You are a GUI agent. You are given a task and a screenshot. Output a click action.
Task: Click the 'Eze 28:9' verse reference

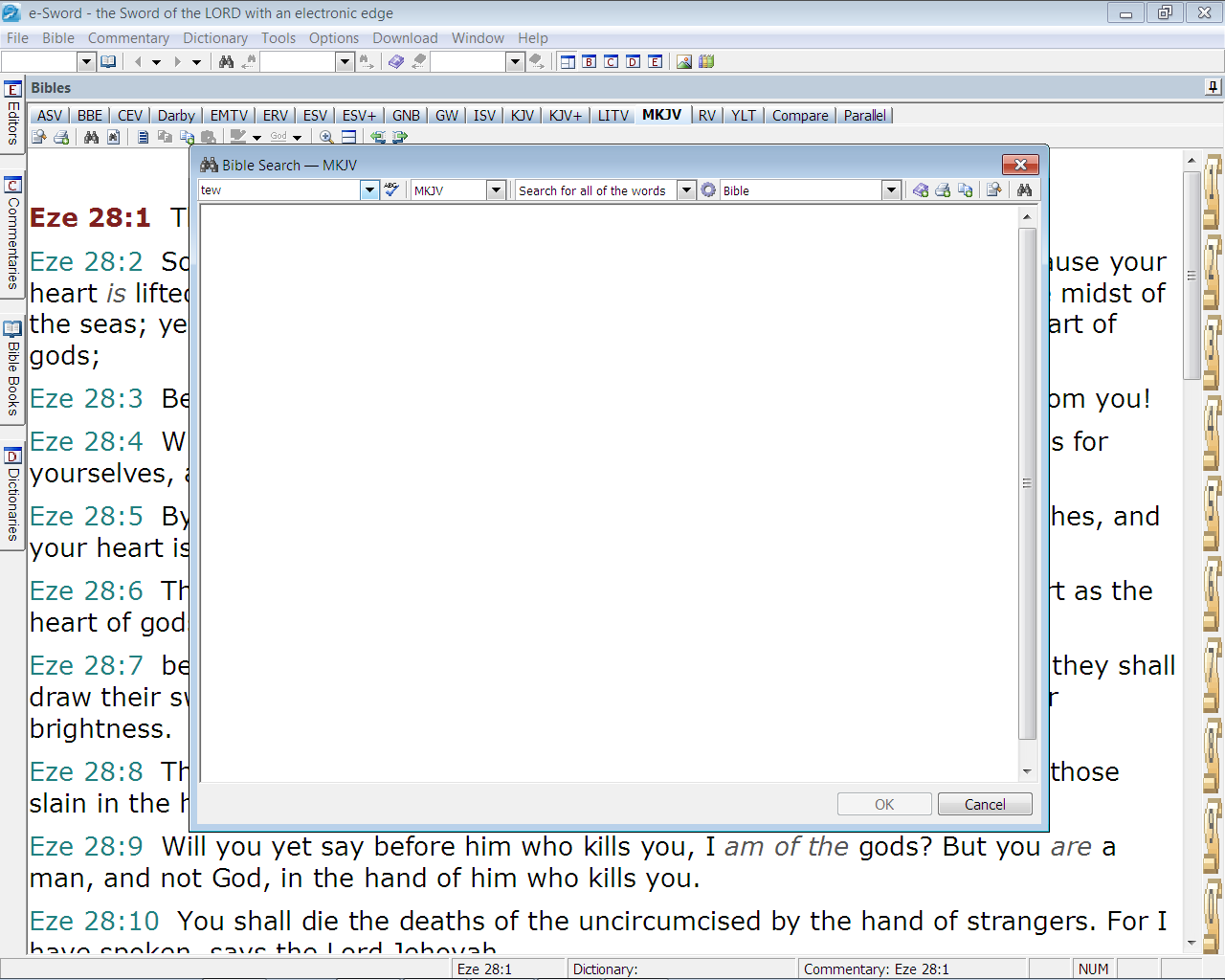point(86,846)
